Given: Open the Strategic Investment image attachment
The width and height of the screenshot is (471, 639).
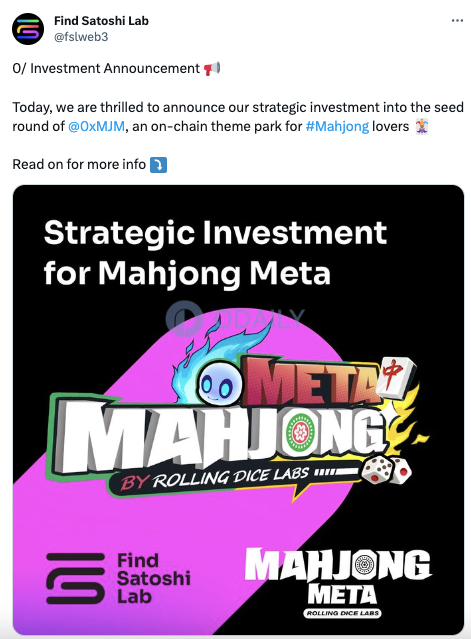Looking at the screenshot, I should click(238, 409).
